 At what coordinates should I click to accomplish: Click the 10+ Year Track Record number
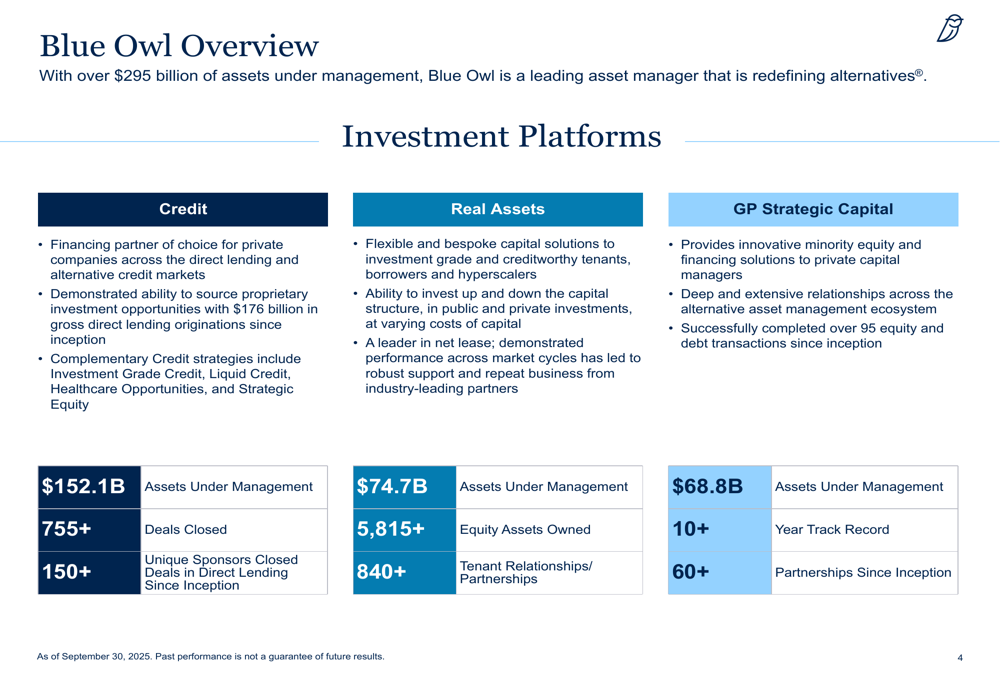(690, 529)
